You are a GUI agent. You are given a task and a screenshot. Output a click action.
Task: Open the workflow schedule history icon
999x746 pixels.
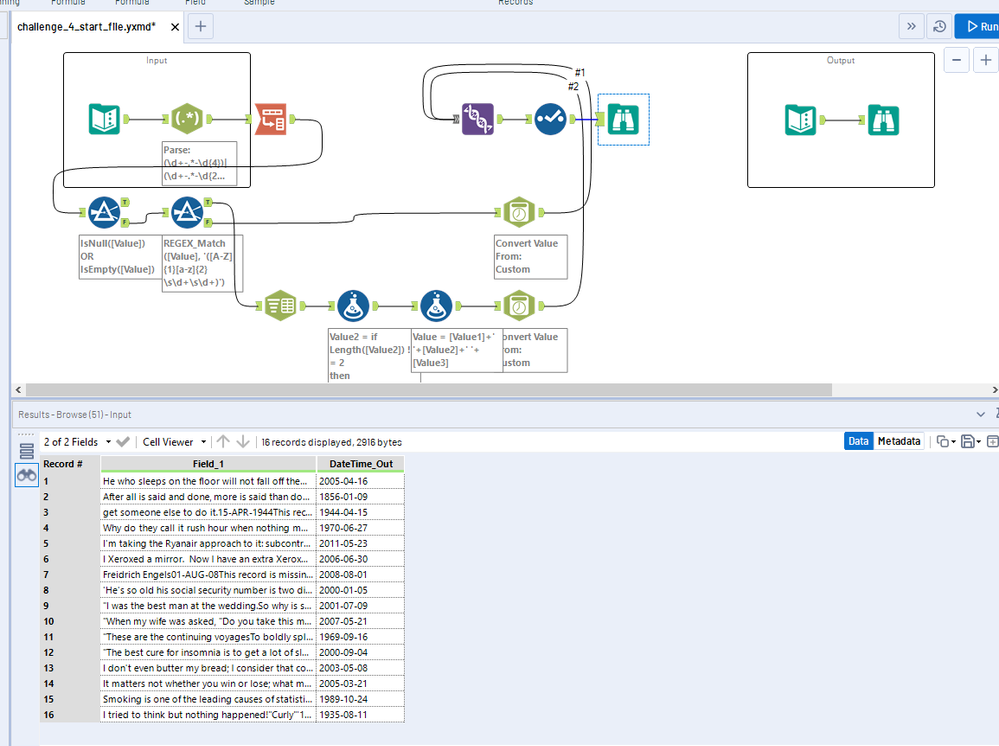point(939,27)
